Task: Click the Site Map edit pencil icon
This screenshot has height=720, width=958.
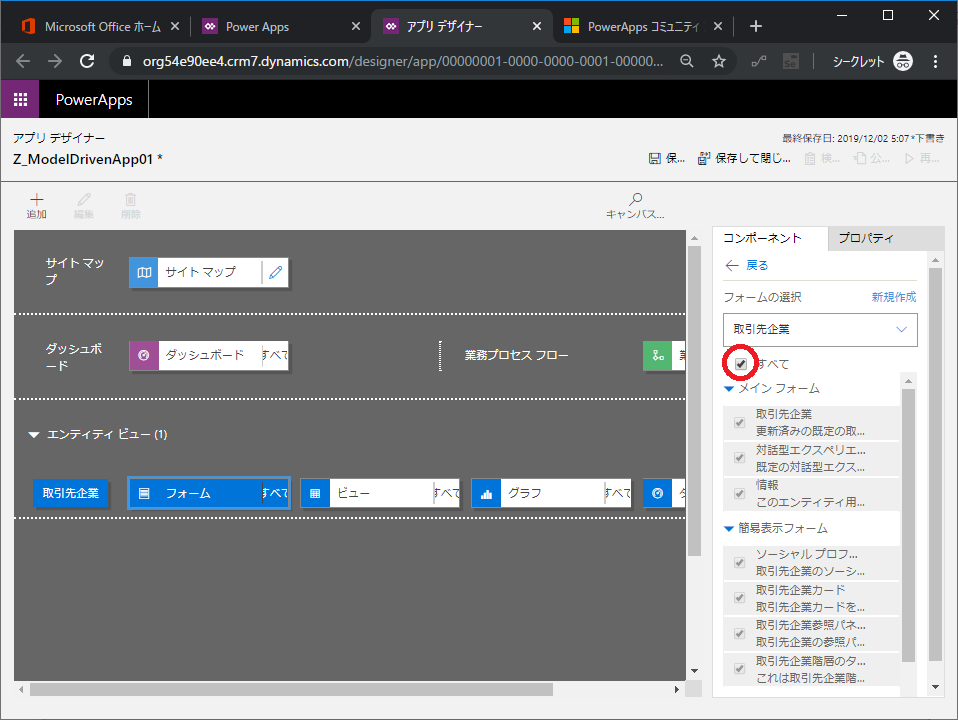Action: pyautogui.click(x=276, y=273)
